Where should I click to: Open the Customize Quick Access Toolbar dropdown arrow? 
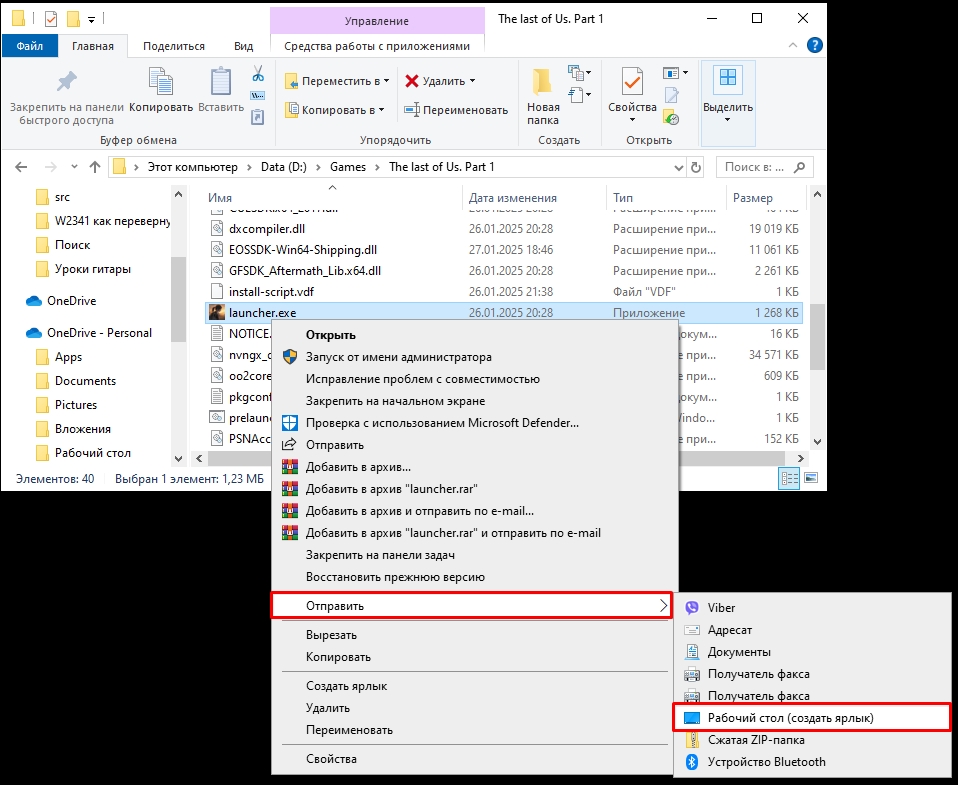click(x=91, y=20)
